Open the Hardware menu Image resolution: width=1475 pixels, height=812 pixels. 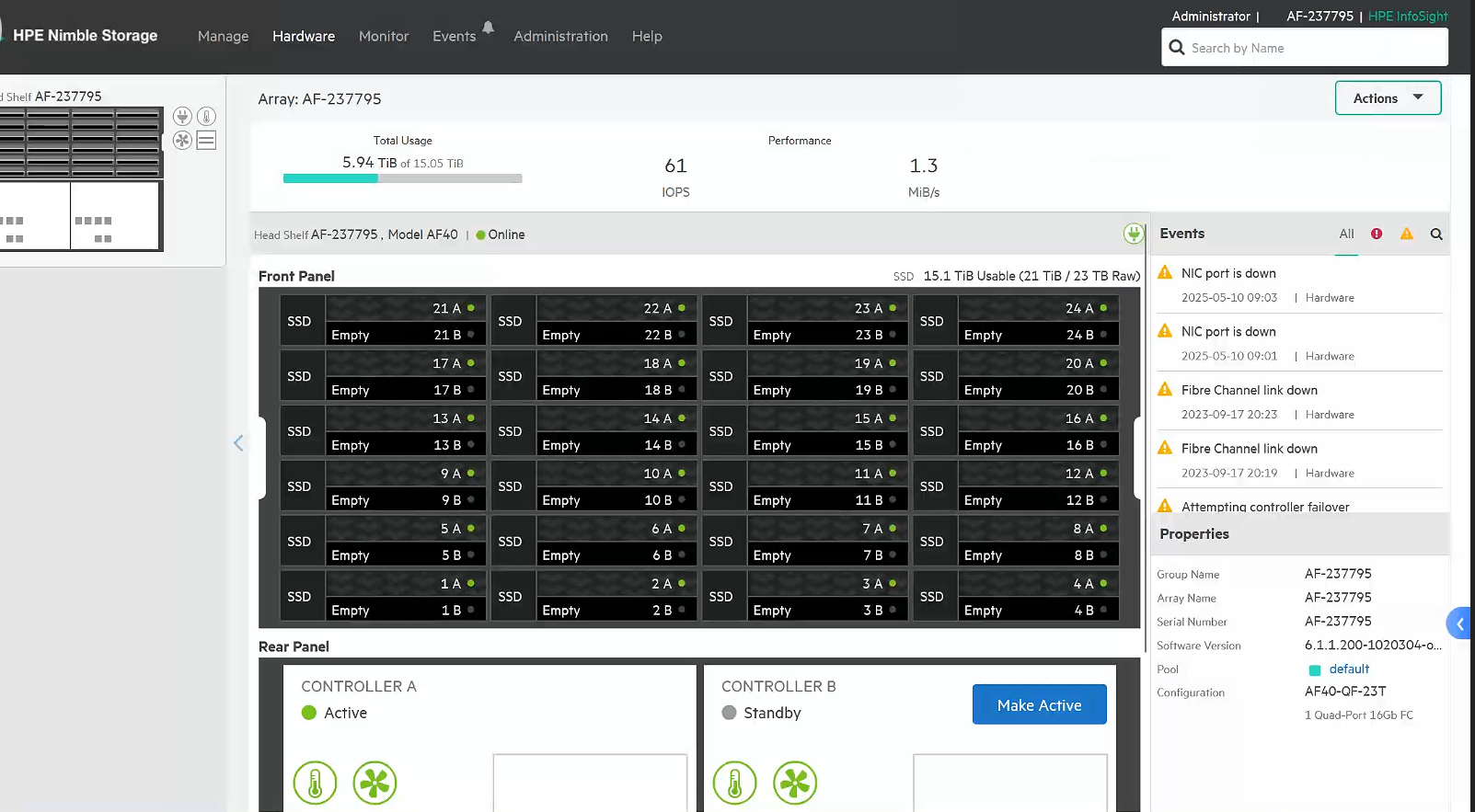(304, 37)
